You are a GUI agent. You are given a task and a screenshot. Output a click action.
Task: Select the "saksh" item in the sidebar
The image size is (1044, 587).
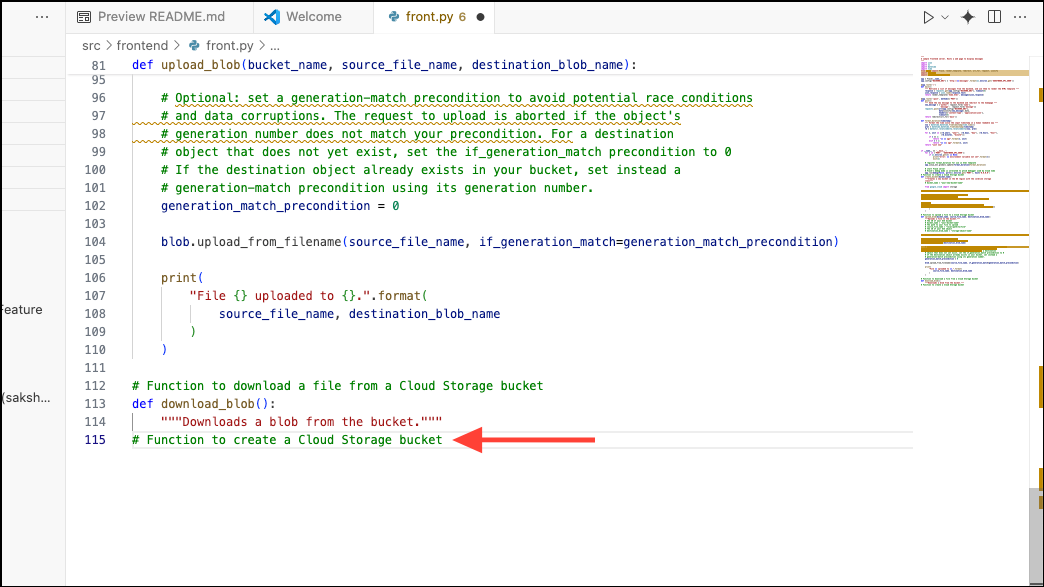point(26,397)
